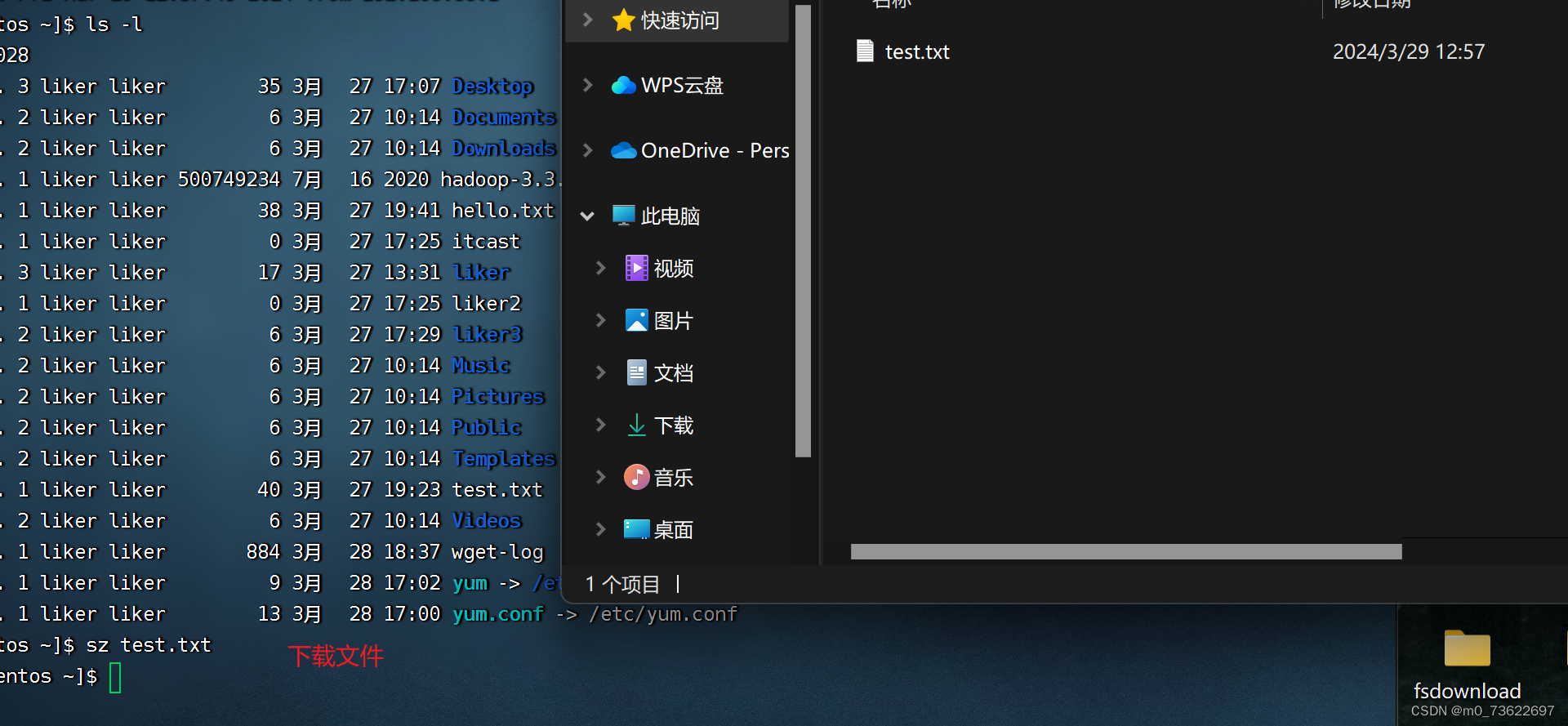Open the 文档 folder entry
Viewport: 1568px width, 726px height.
[674, 372]
